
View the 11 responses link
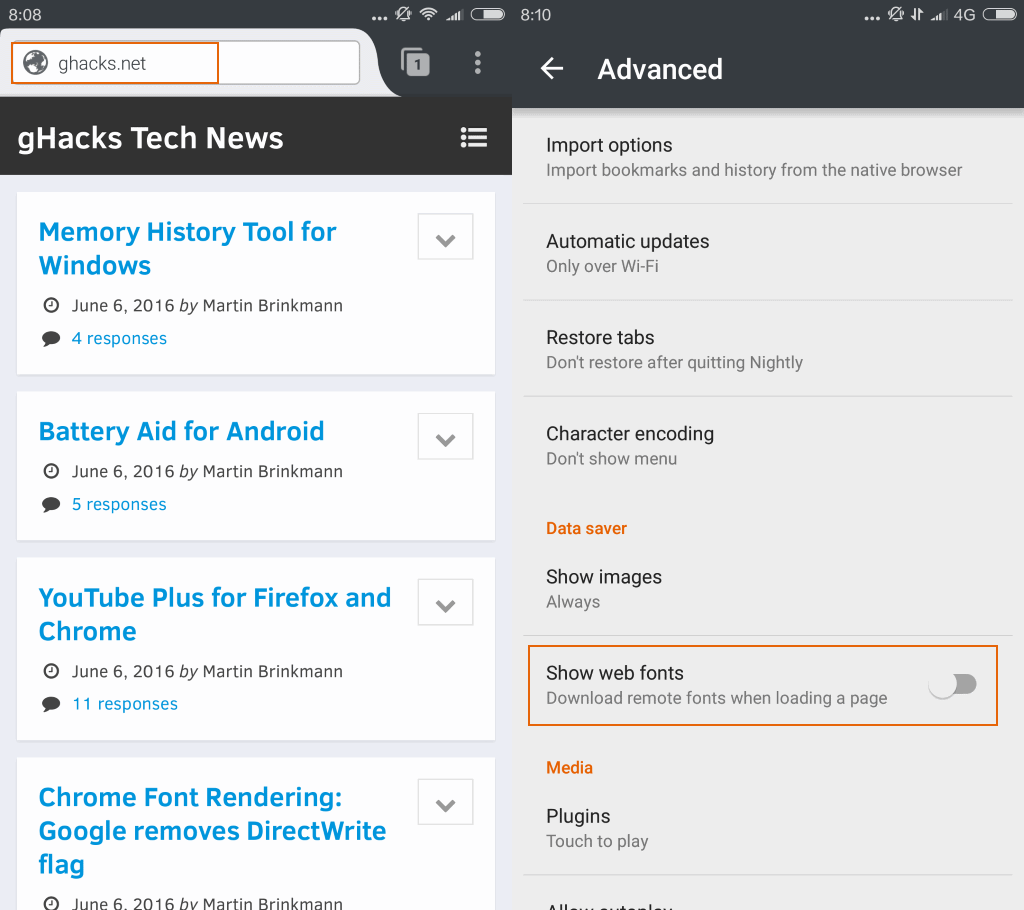tap(125, 704)
